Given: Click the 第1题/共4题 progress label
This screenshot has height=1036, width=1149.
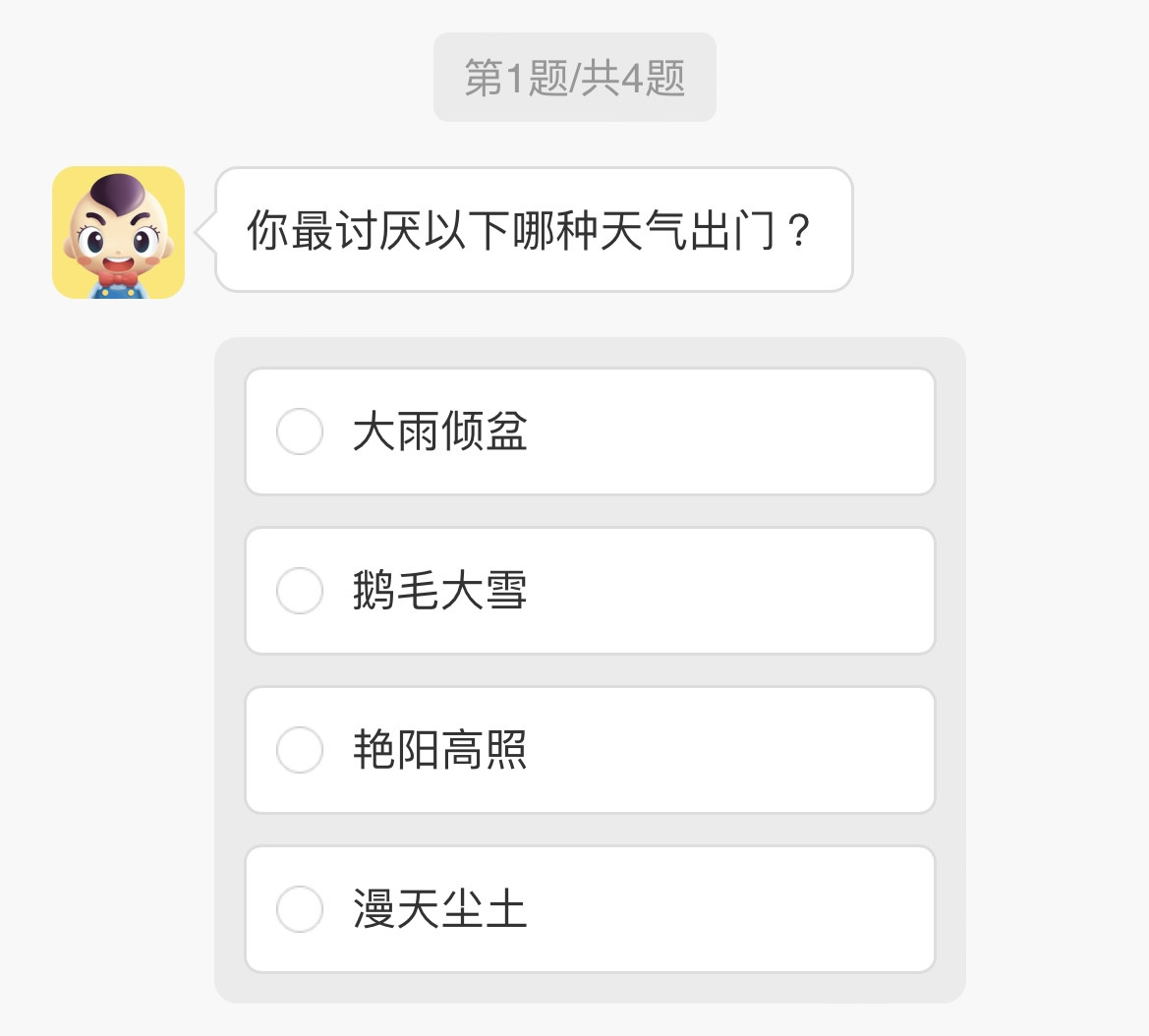Looking at the screenshot, I should point(574,78).
